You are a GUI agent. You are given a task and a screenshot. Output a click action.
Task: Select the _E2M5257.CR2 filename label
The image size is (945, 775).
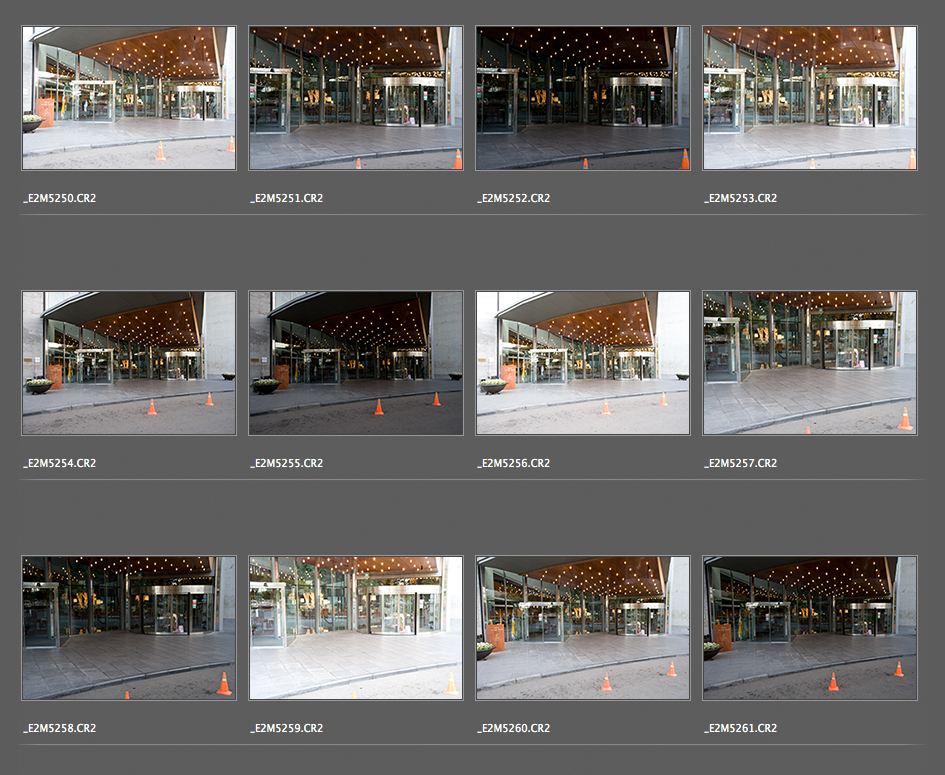740,463
